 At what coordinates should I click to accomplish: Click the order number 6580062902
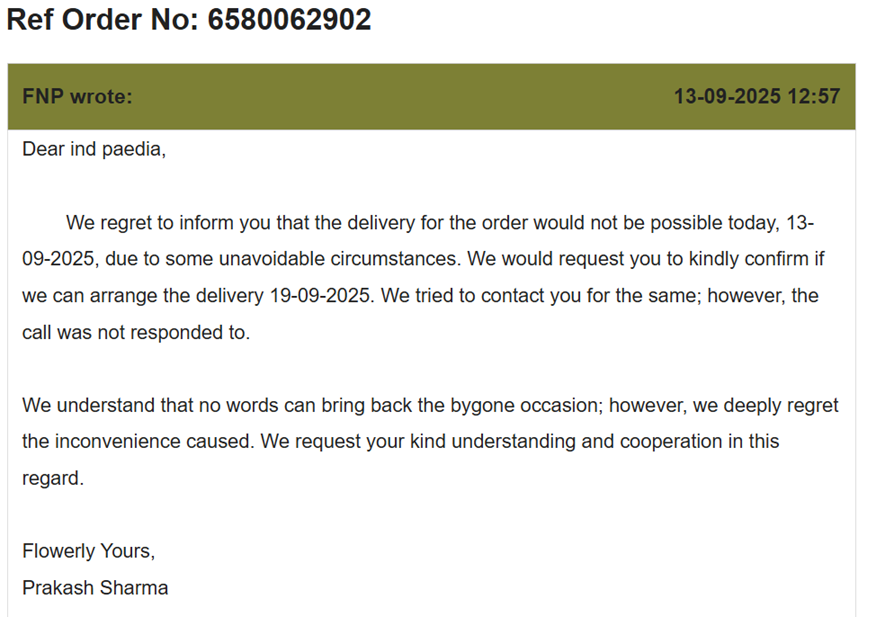coord(289,19)
